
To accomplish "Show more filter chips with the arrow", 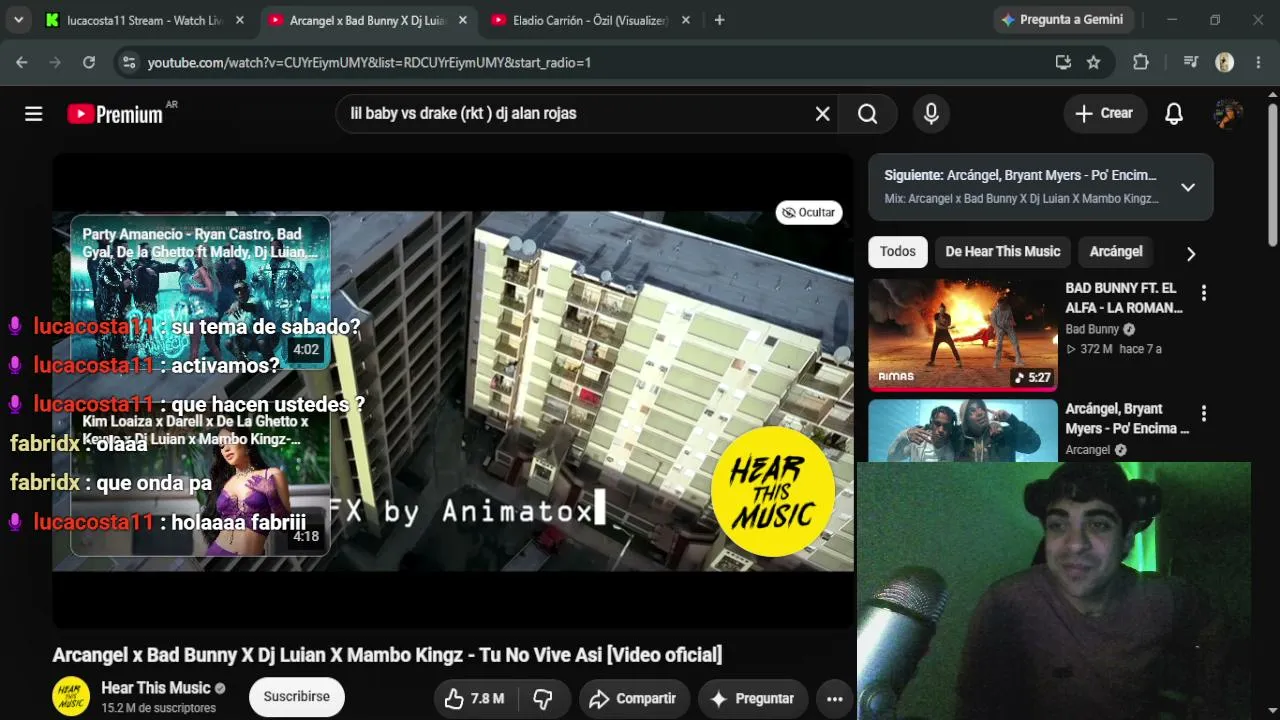I will click(x=1190, y=253).
